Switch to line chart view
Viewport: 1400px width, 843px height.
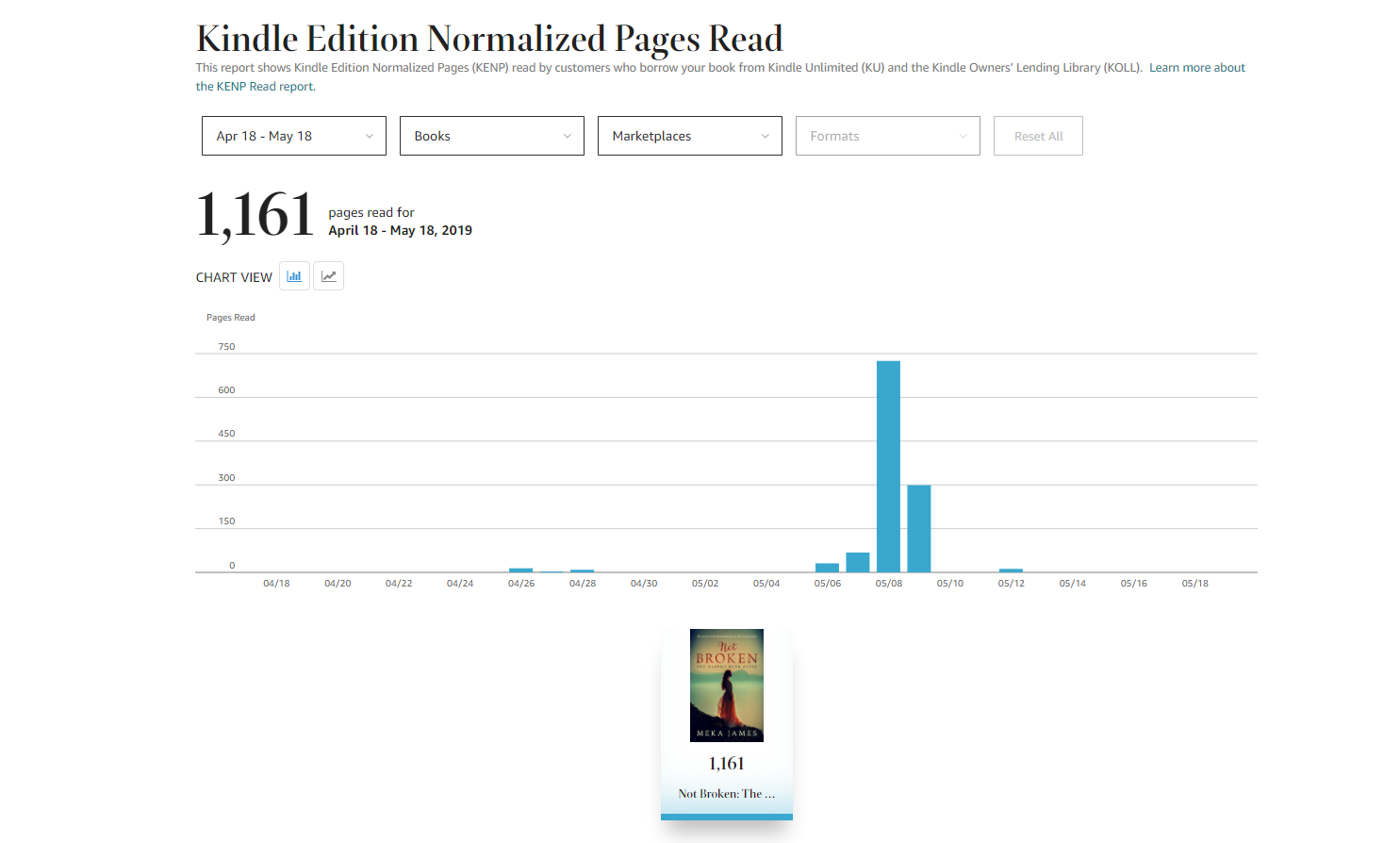click(x=328, y=276)
